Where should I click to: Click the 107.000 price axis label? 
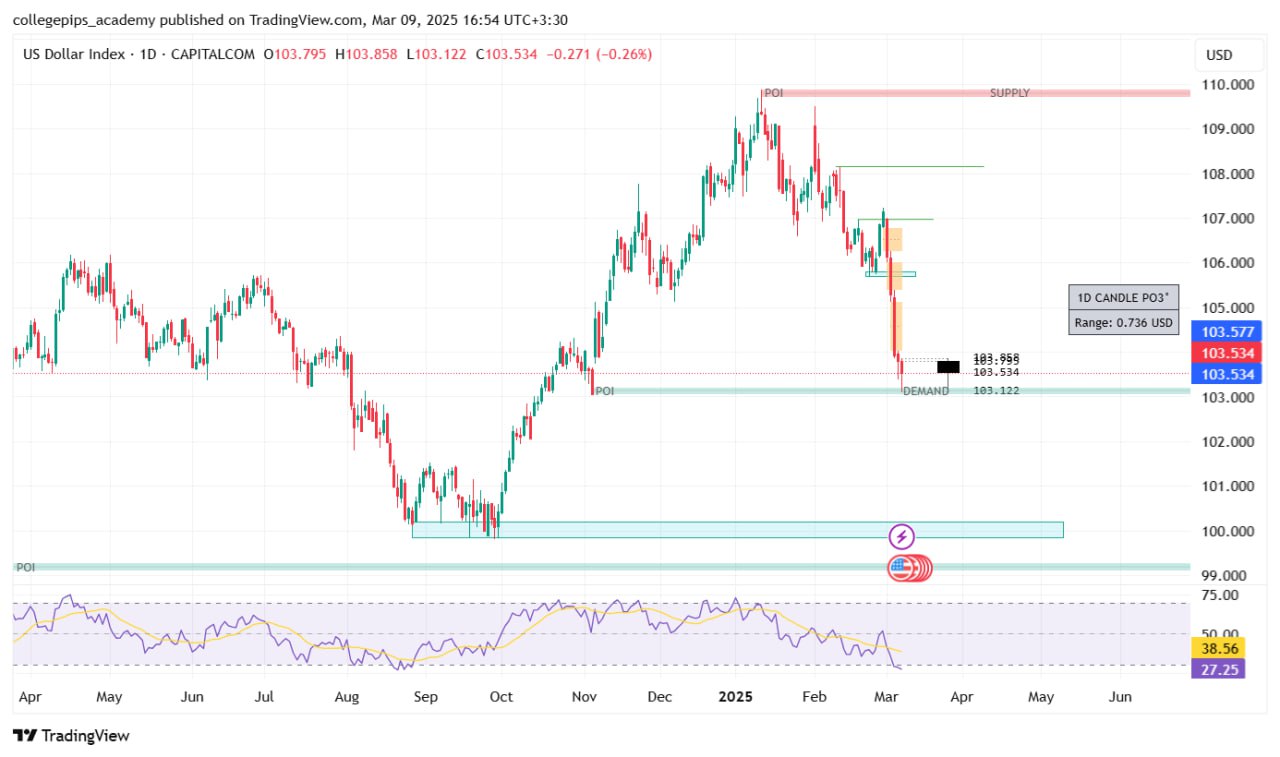1227,219
